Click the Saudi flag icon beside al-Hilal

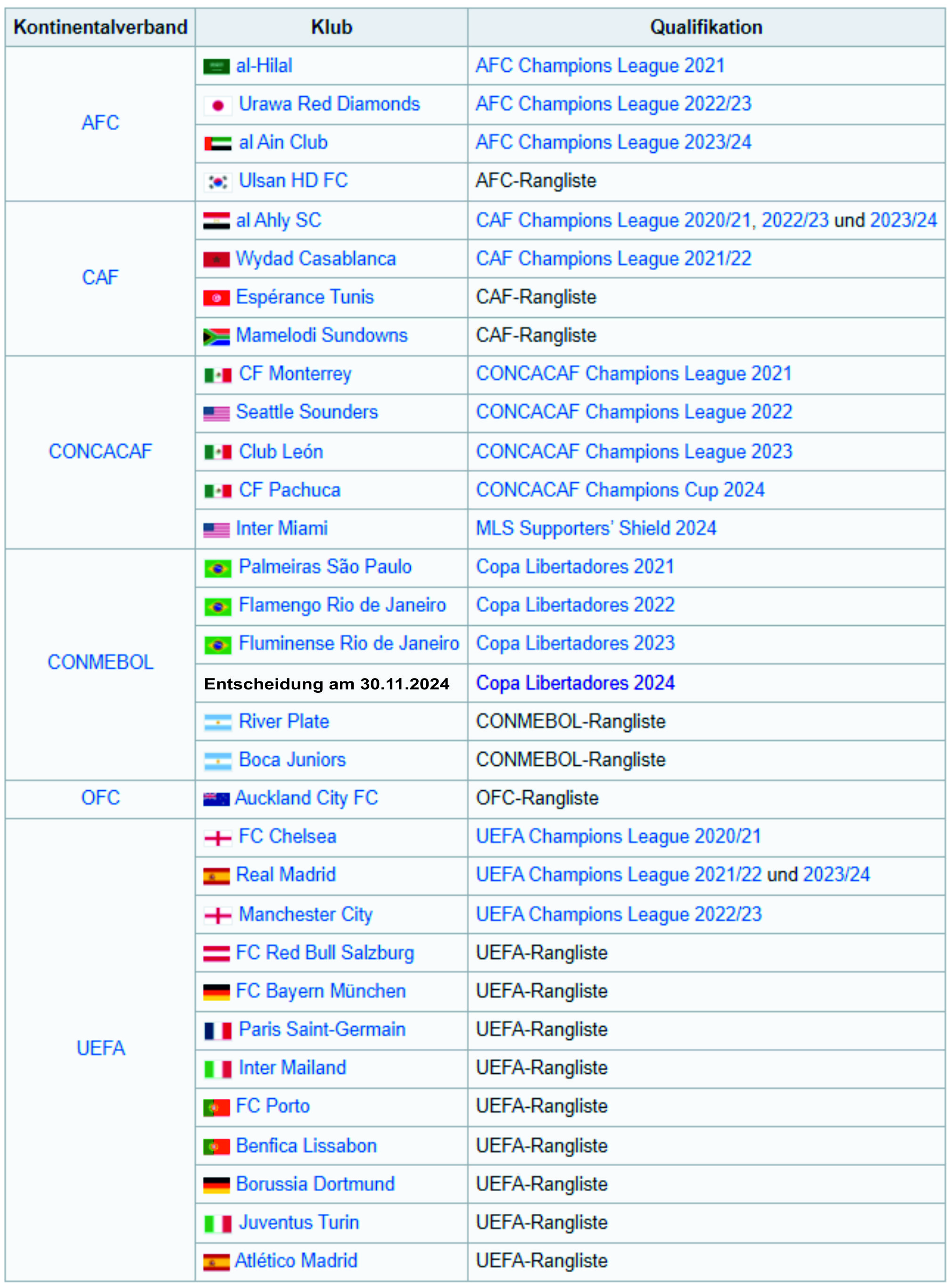[217, 67]
